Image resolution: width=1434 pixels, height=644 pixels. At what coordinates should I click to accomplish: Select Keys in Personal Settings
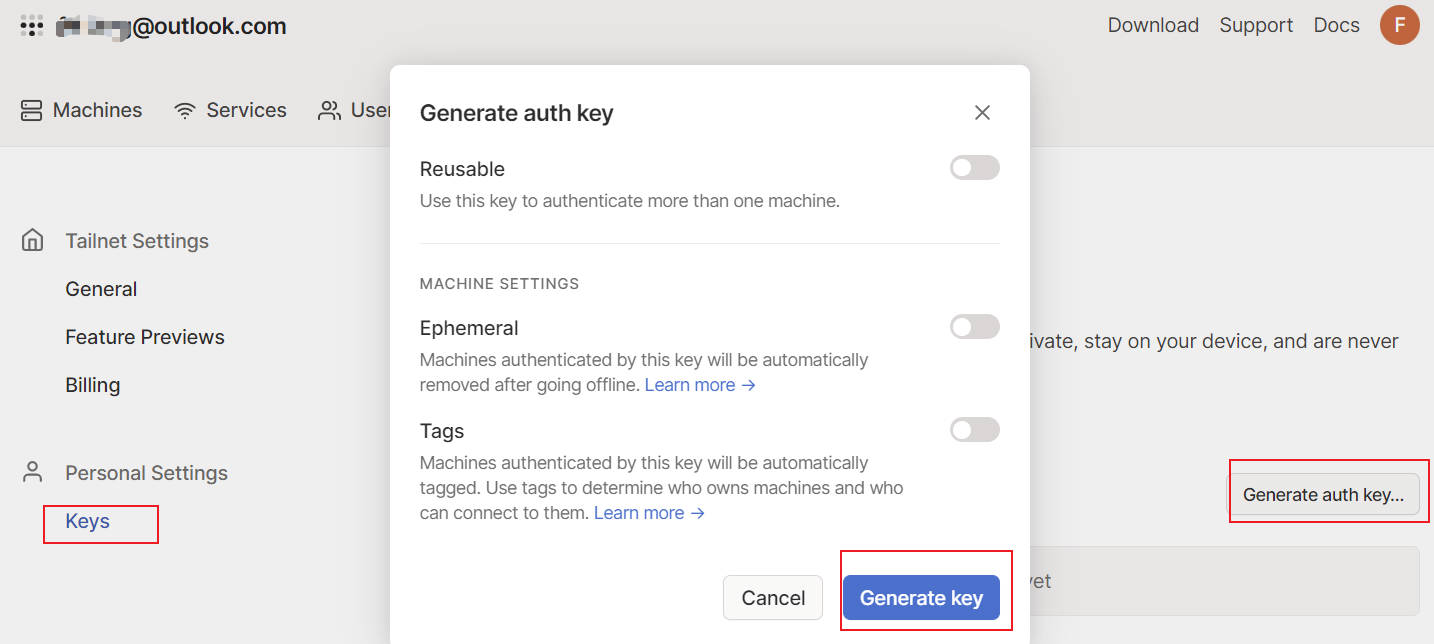[x=88, y=521]
